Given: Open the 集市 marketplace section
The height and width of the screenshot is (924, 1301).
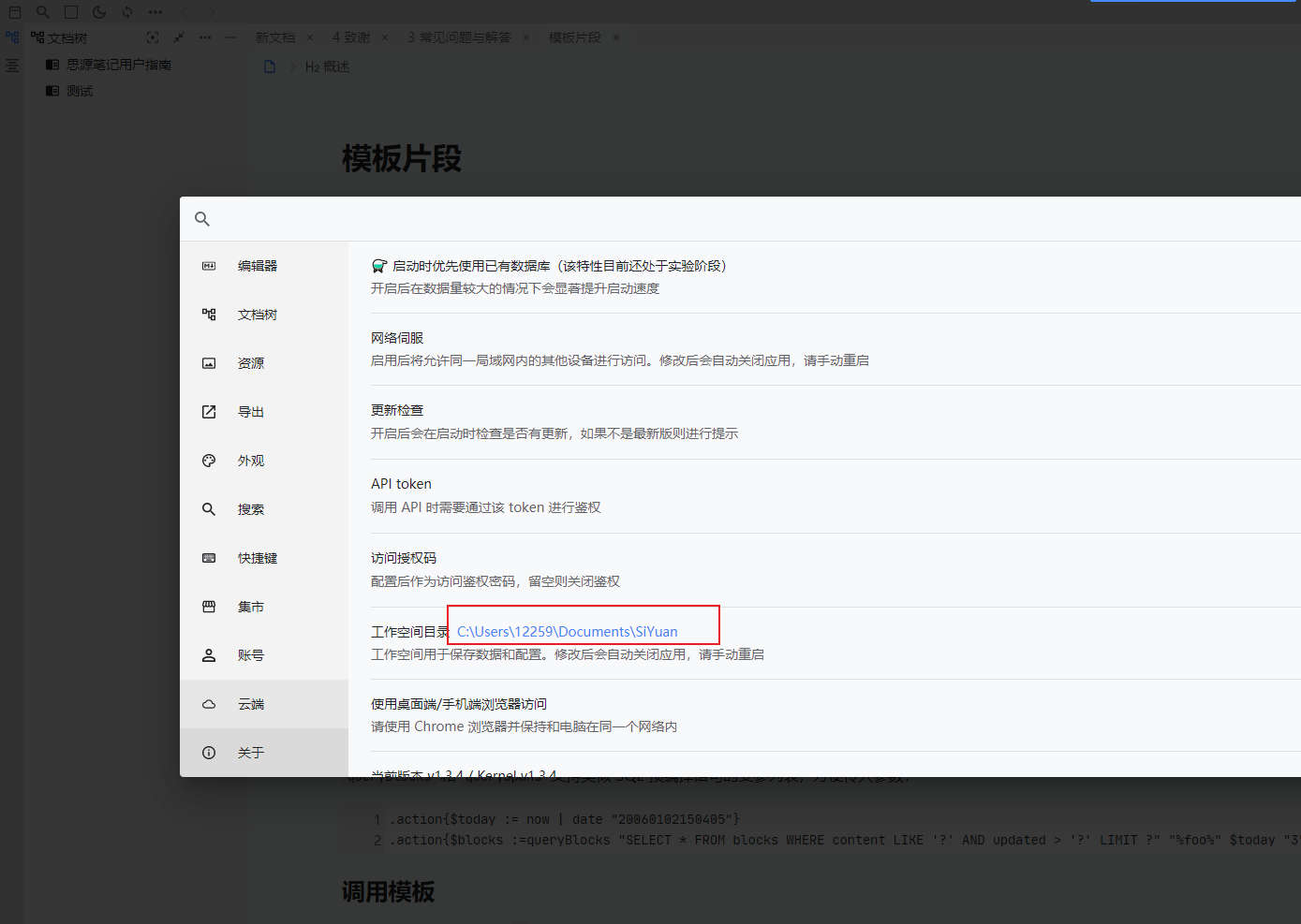Looking at the screenshot, I should (x=250, y=607).
